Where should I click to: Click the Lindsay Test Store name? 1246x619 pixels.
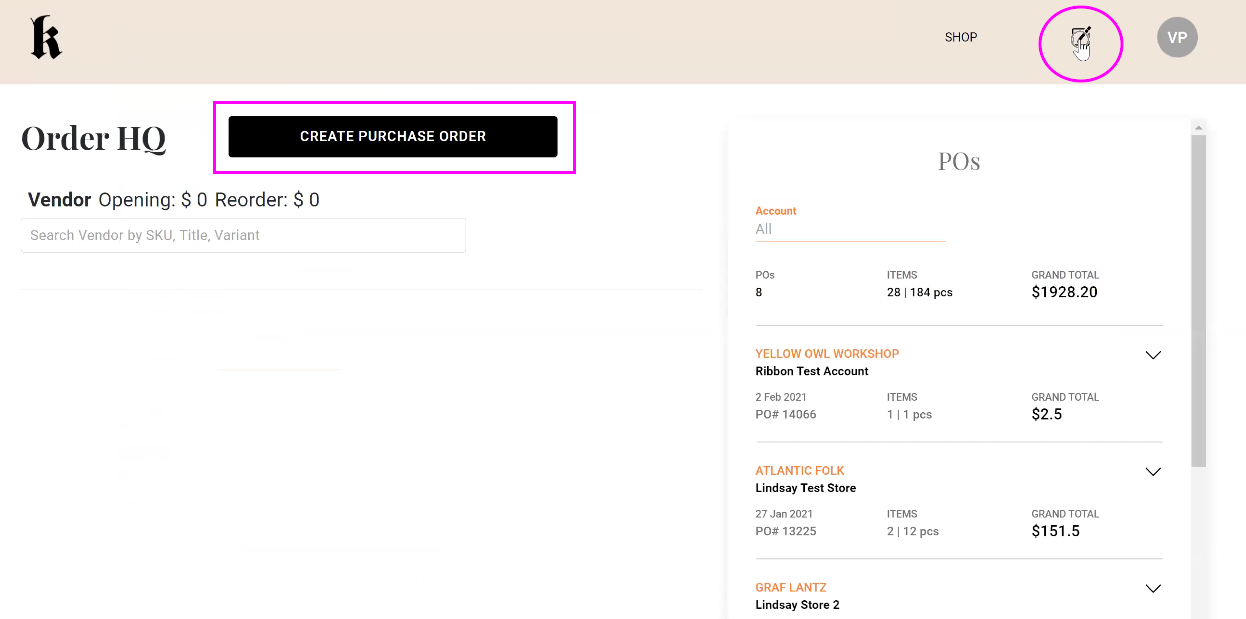(805, 488)
